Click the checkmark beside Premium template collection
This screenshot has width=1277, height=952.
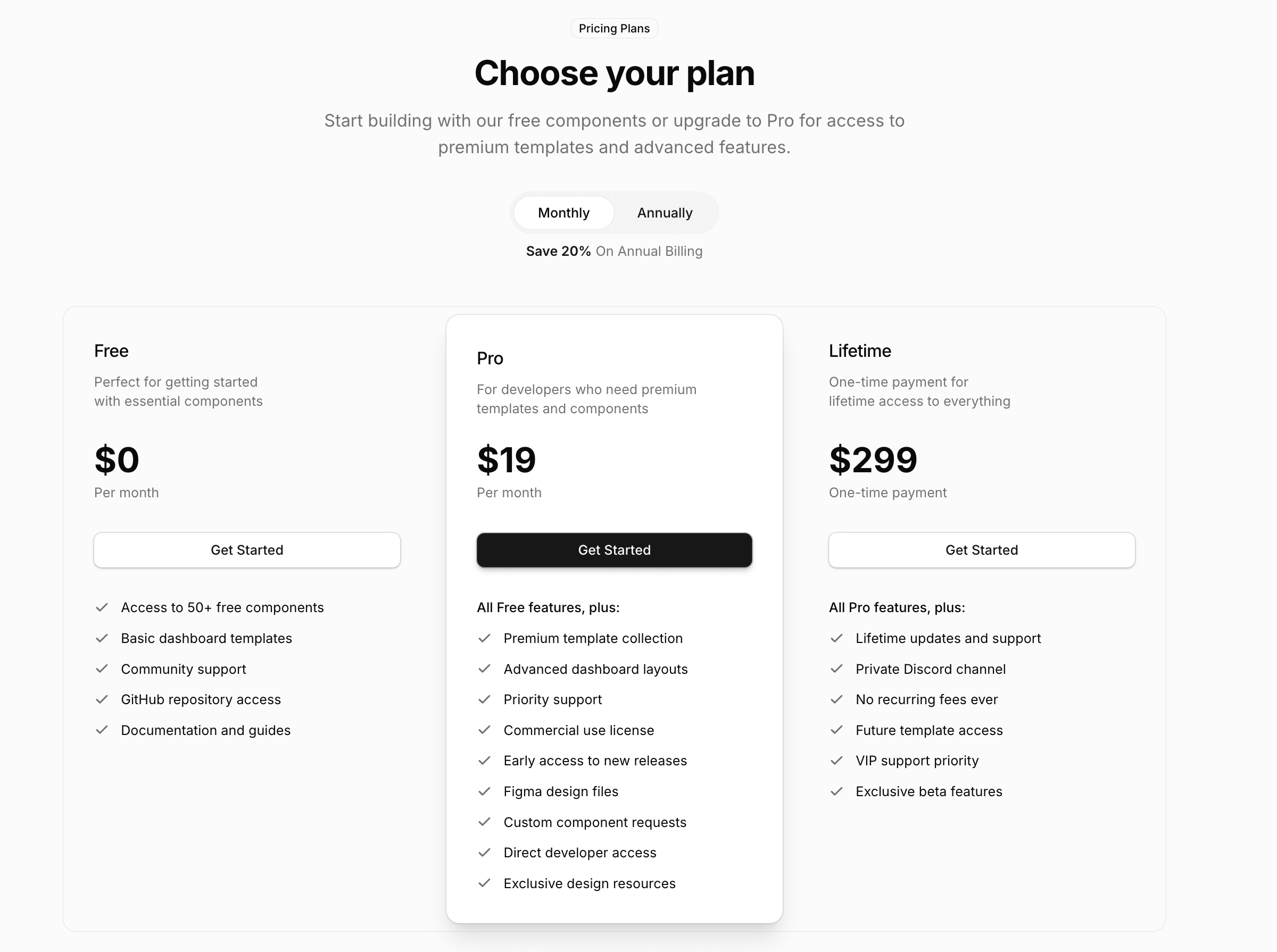pos(485,638)
